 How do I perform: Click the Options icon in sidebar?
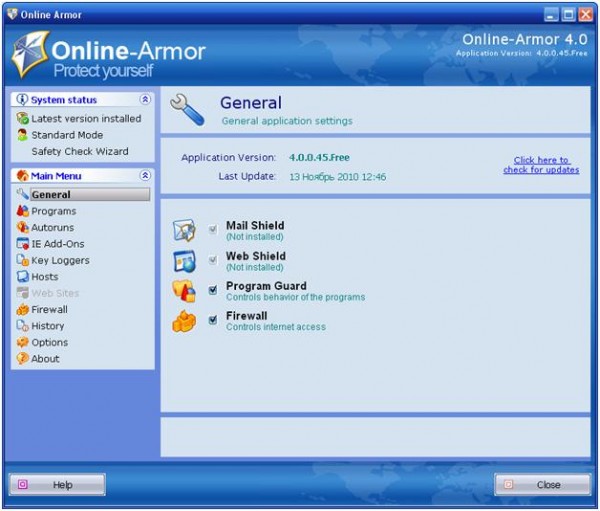click(23, 342)
